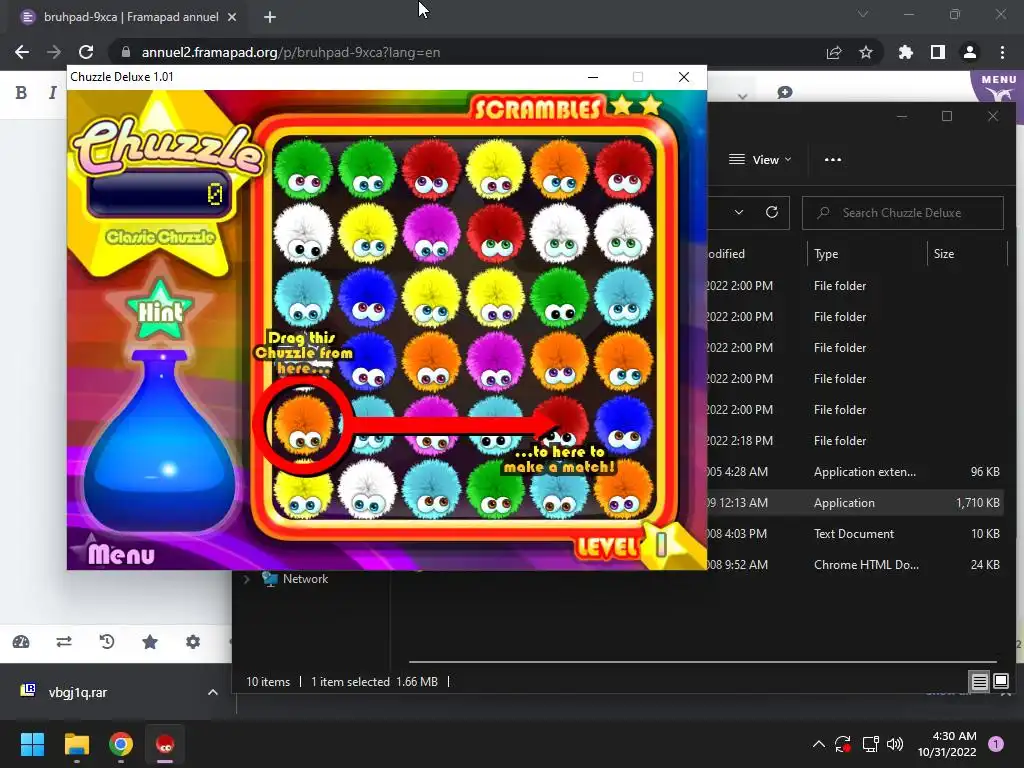Viewport: 1024px width, 768px height.
Task: Go back in Chrome
Action: click(x=22, y=52)
